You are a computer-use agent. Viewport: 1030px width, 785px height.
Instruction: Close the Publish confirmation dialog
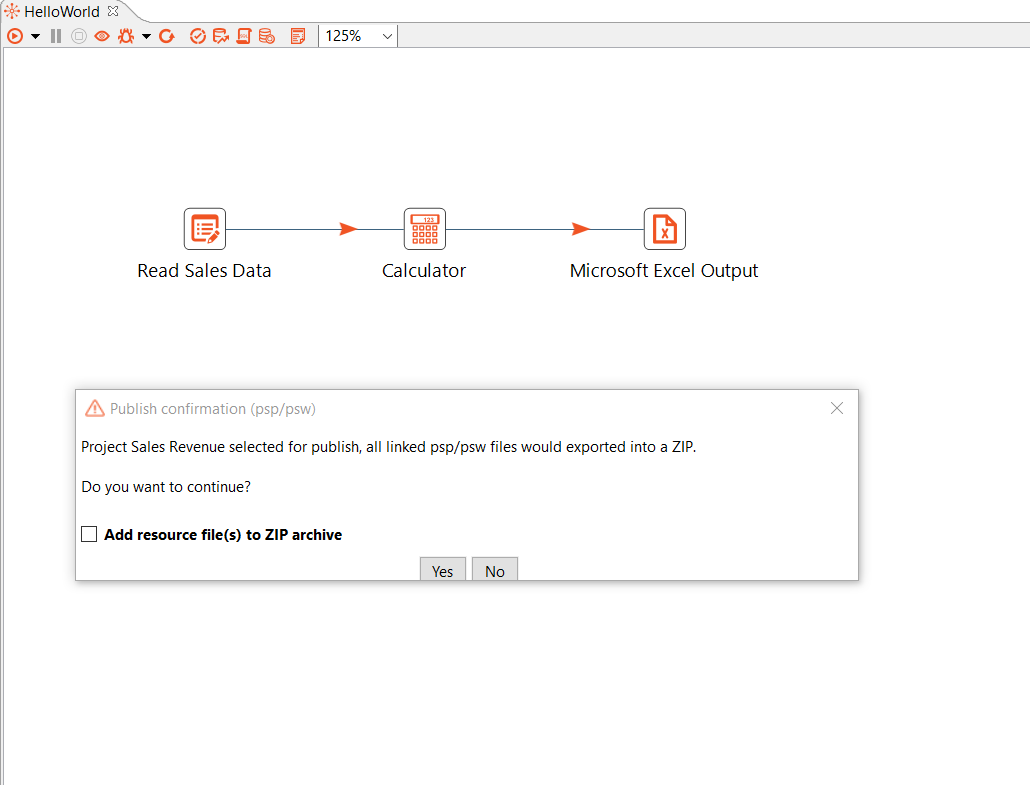tap(837, 409)
